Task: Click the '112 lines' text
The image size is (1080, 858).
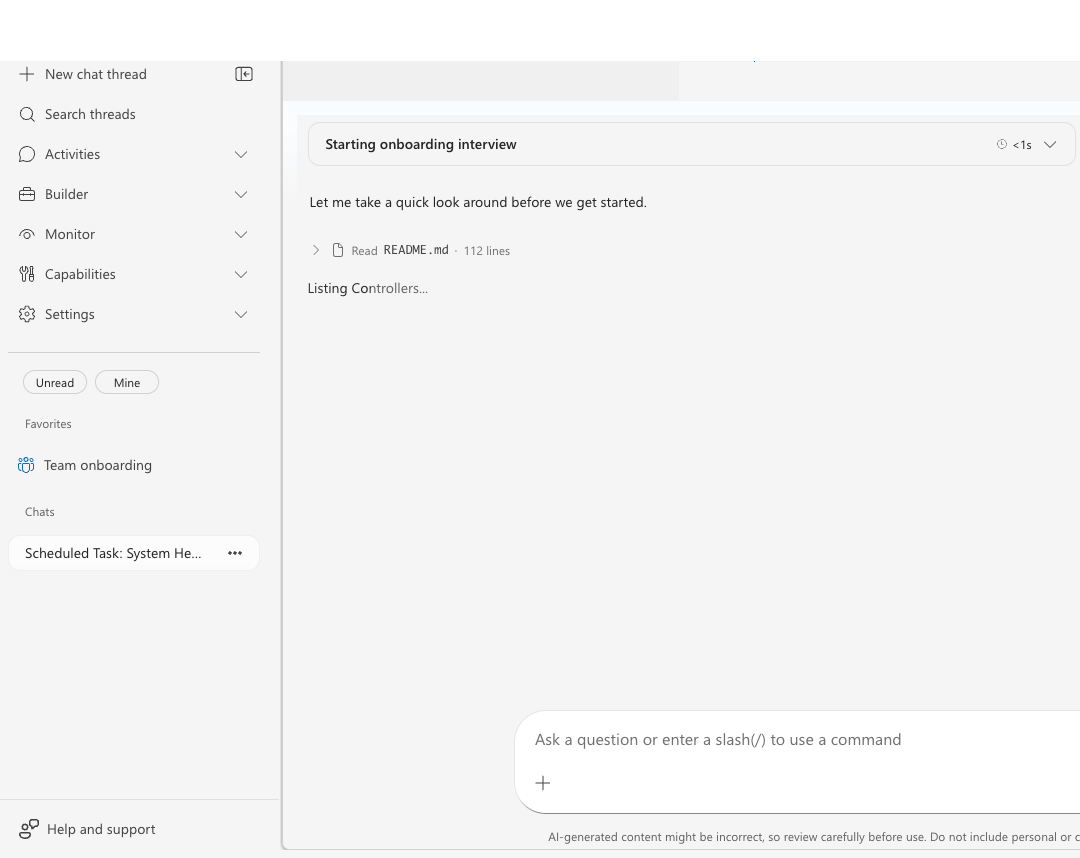Action: tap(487, 251)
